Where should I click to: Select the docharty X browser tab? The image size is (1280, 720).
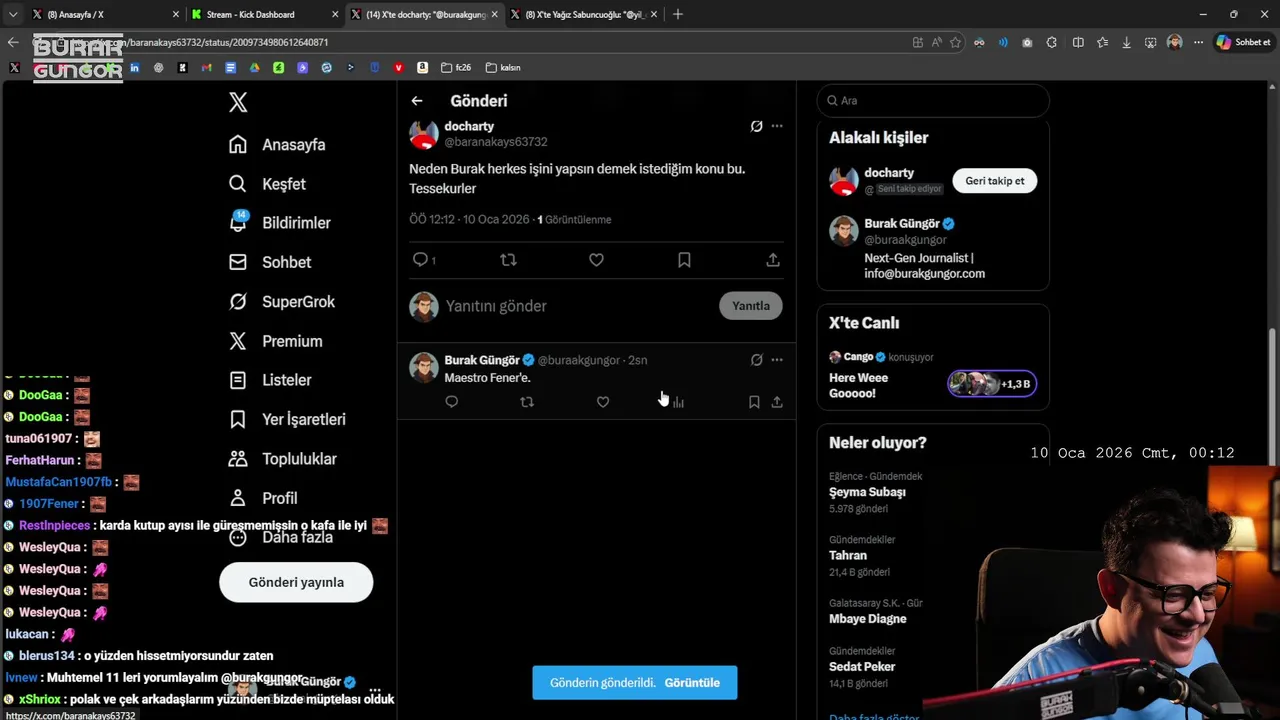(424, 14)
